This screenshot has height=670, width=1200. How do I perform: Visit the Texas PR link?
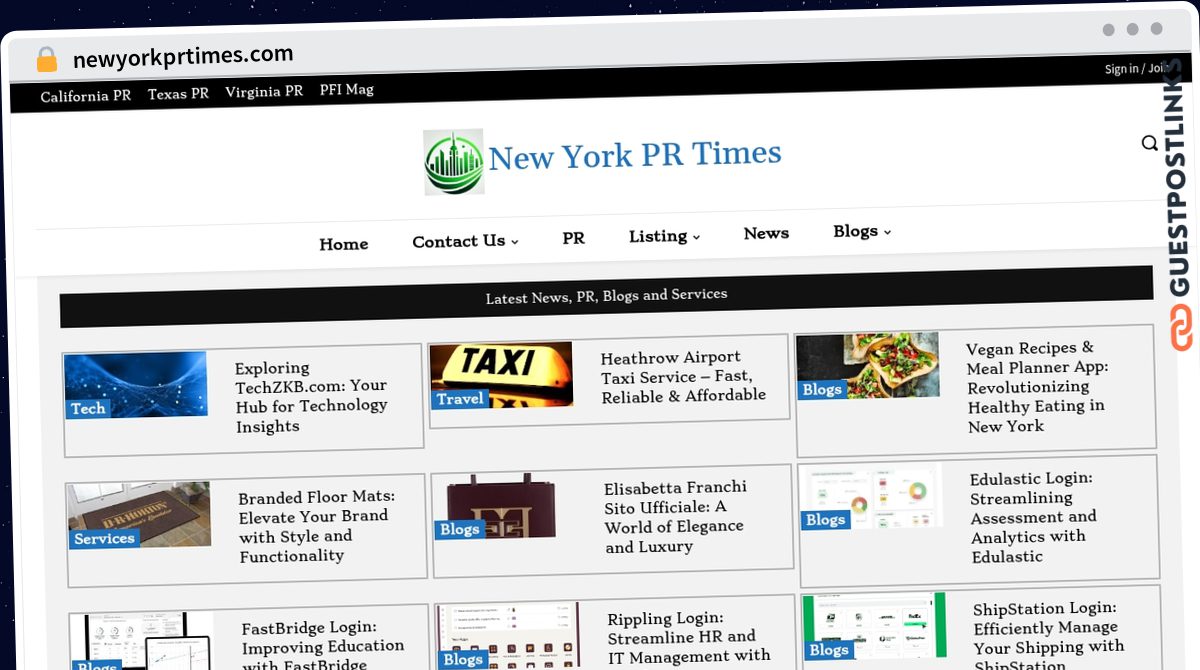(x=178, y=93)
